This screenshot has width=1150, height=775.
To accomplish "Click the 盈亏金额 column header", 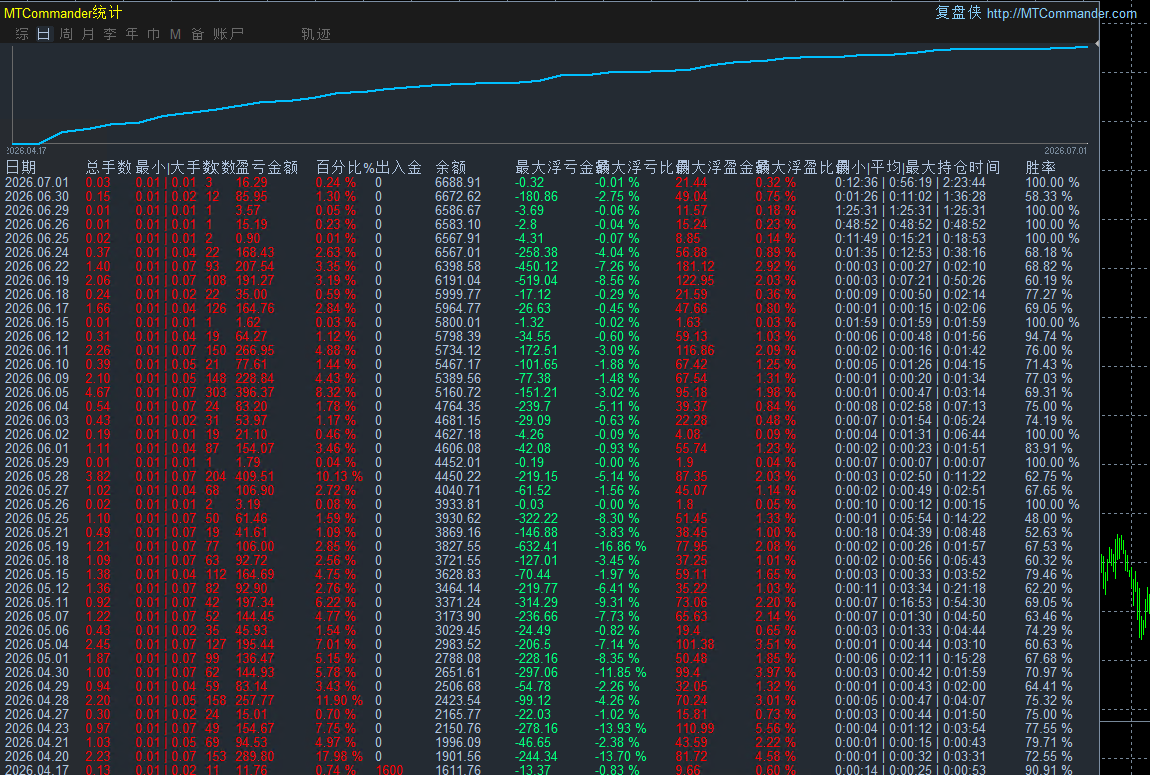I will (x=267, y=167).
